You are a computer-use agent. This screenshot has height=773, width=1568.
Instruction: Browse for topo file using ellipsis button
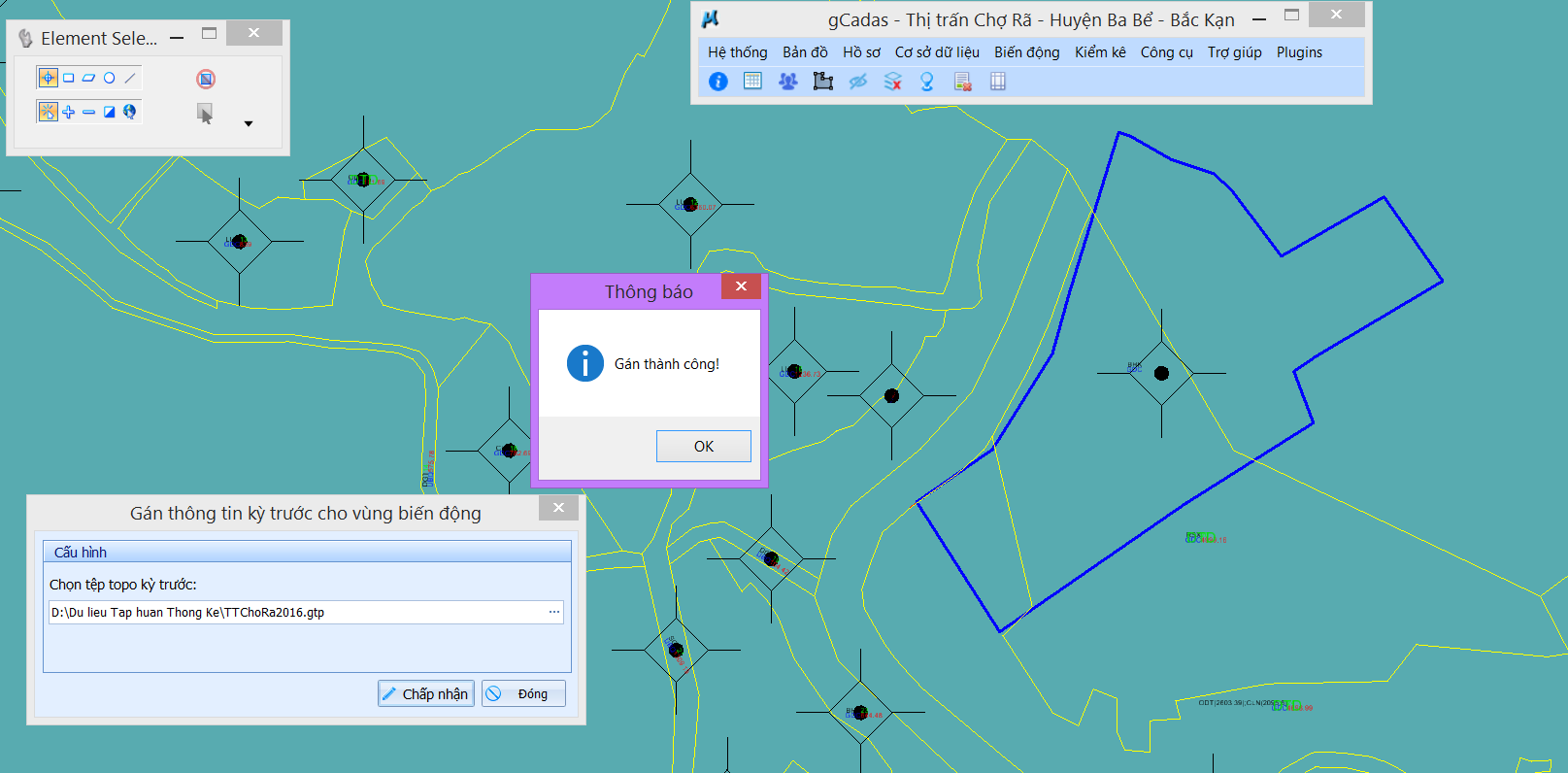[x=554, y=612]
